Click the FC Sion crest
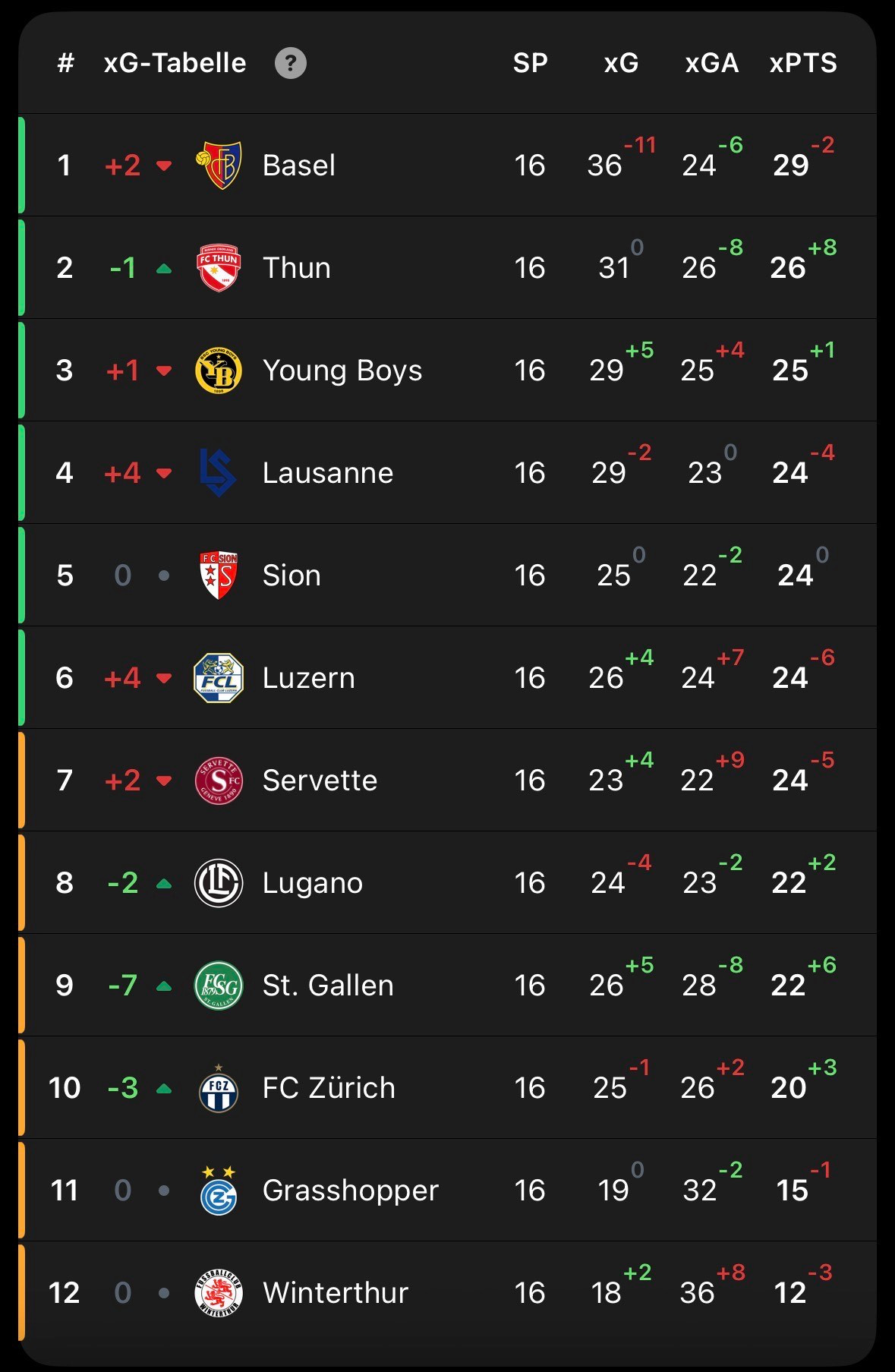The width and height of the screenshot is (895, 1372). pyautogui.click(x=219, y=575)
